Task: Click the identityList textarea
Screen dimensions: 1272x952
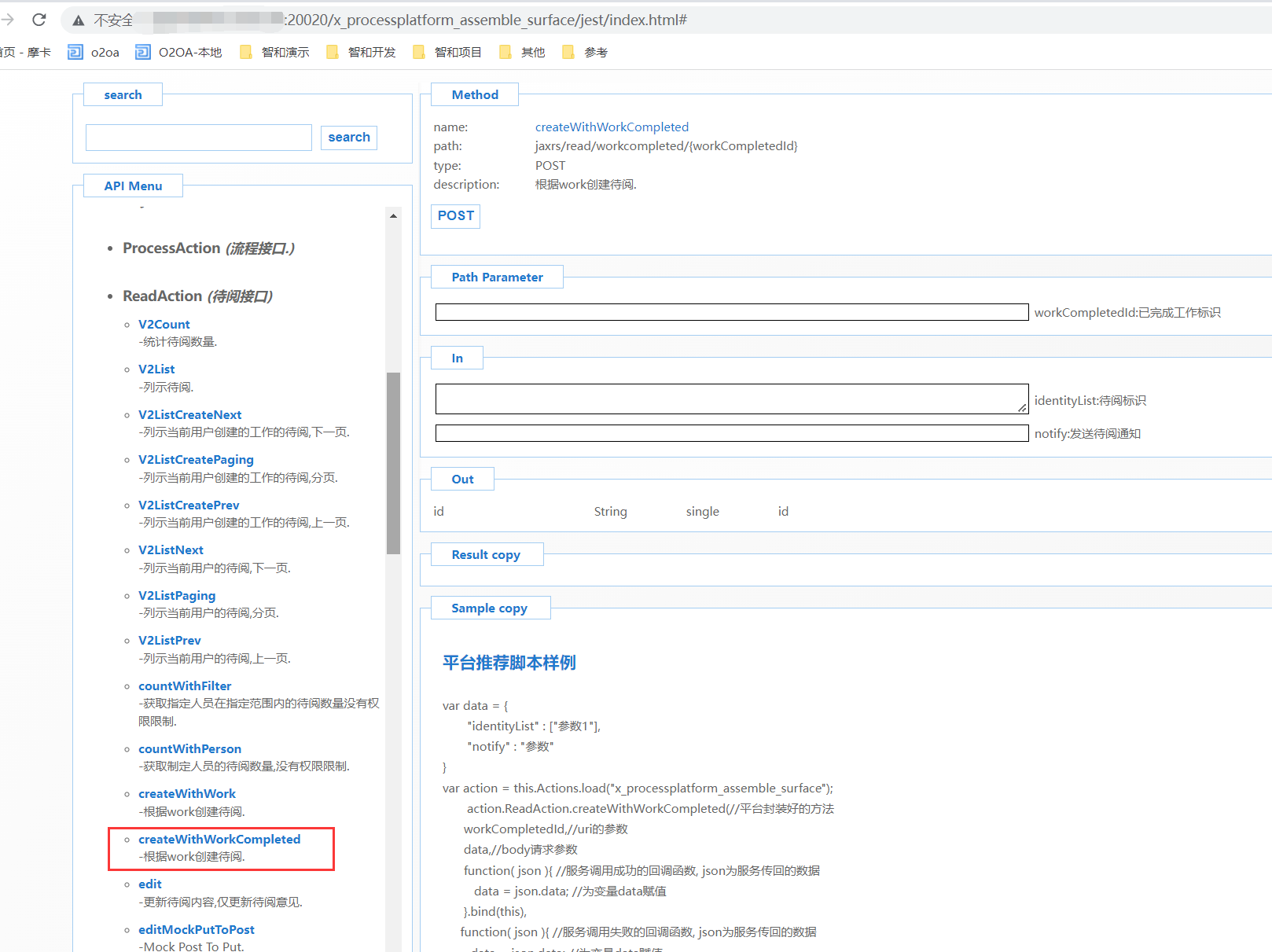Action: (731, 399)
